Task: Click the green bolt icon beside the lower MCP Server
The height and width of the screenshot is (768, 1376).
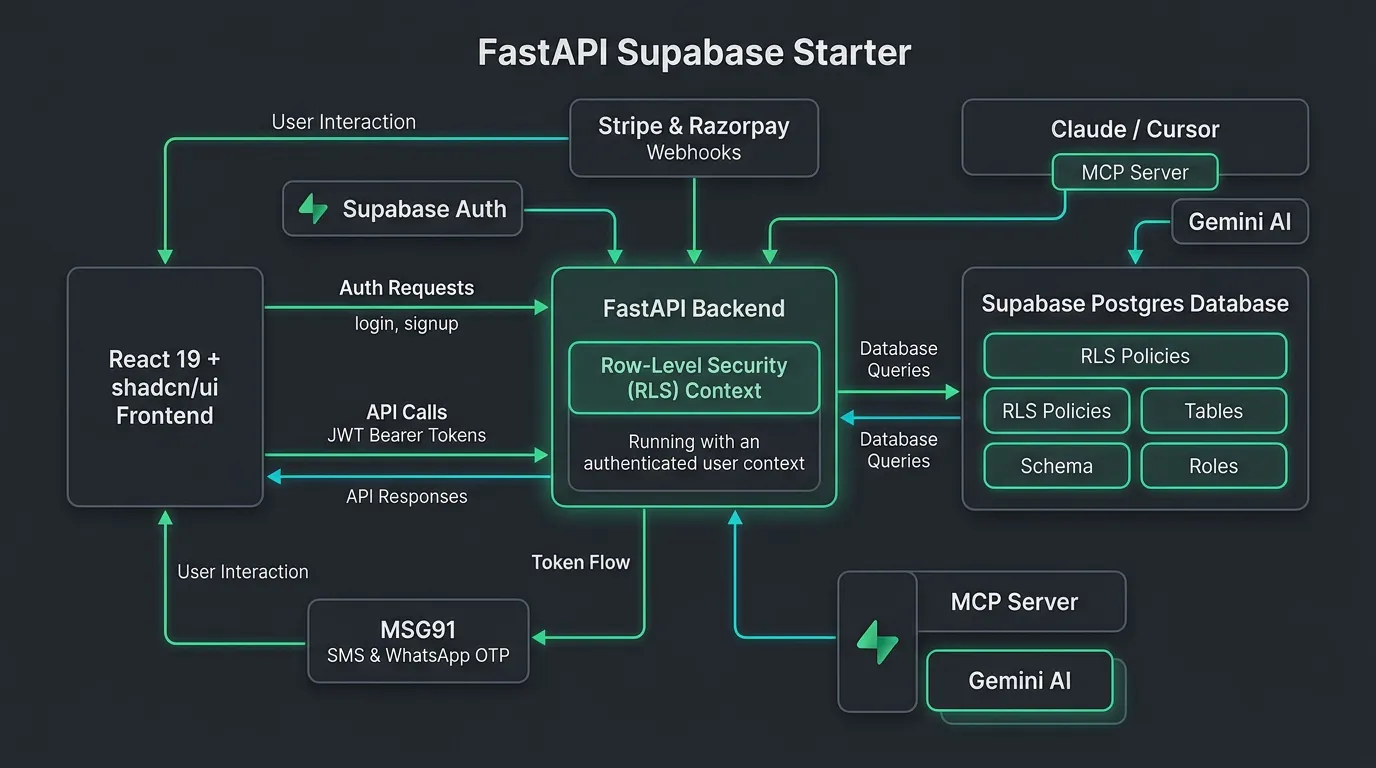Action: tap(877, 642)
